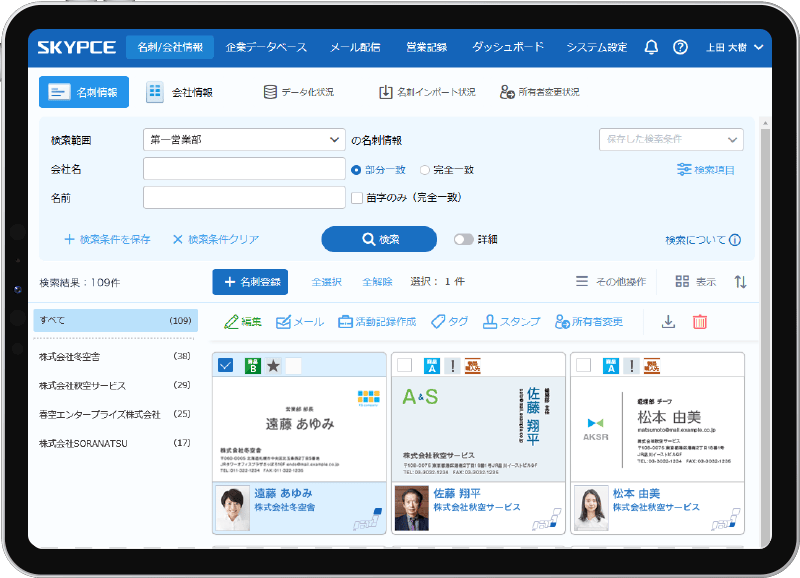800x578 pixels.
Task: Toggle the 詳細 switch
Action: click(463, 239)
